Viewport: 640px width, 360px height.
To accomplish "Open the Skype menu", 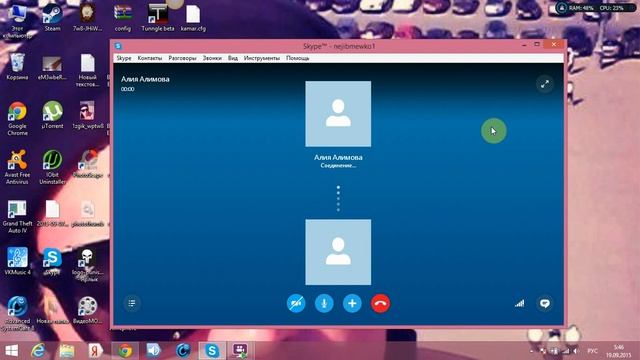I will 124,58.
